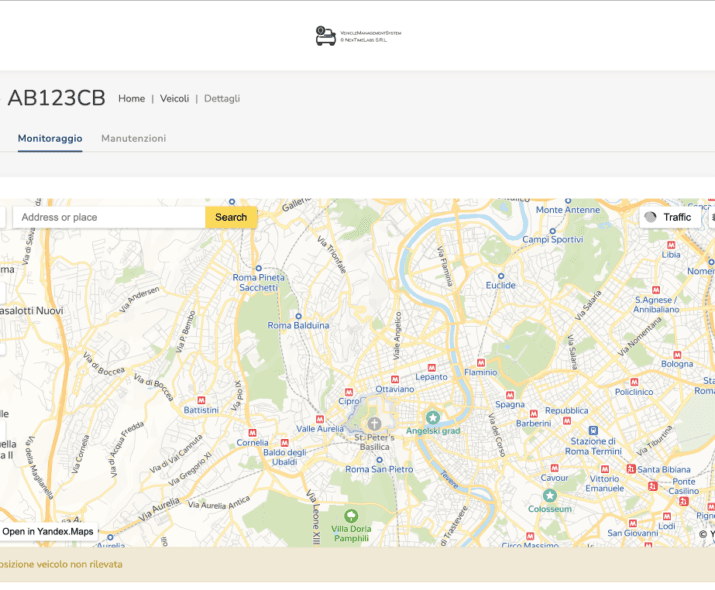Click the Angelski grad star marker
This screenshot has height=590, width=715.
tap(433, 417)
